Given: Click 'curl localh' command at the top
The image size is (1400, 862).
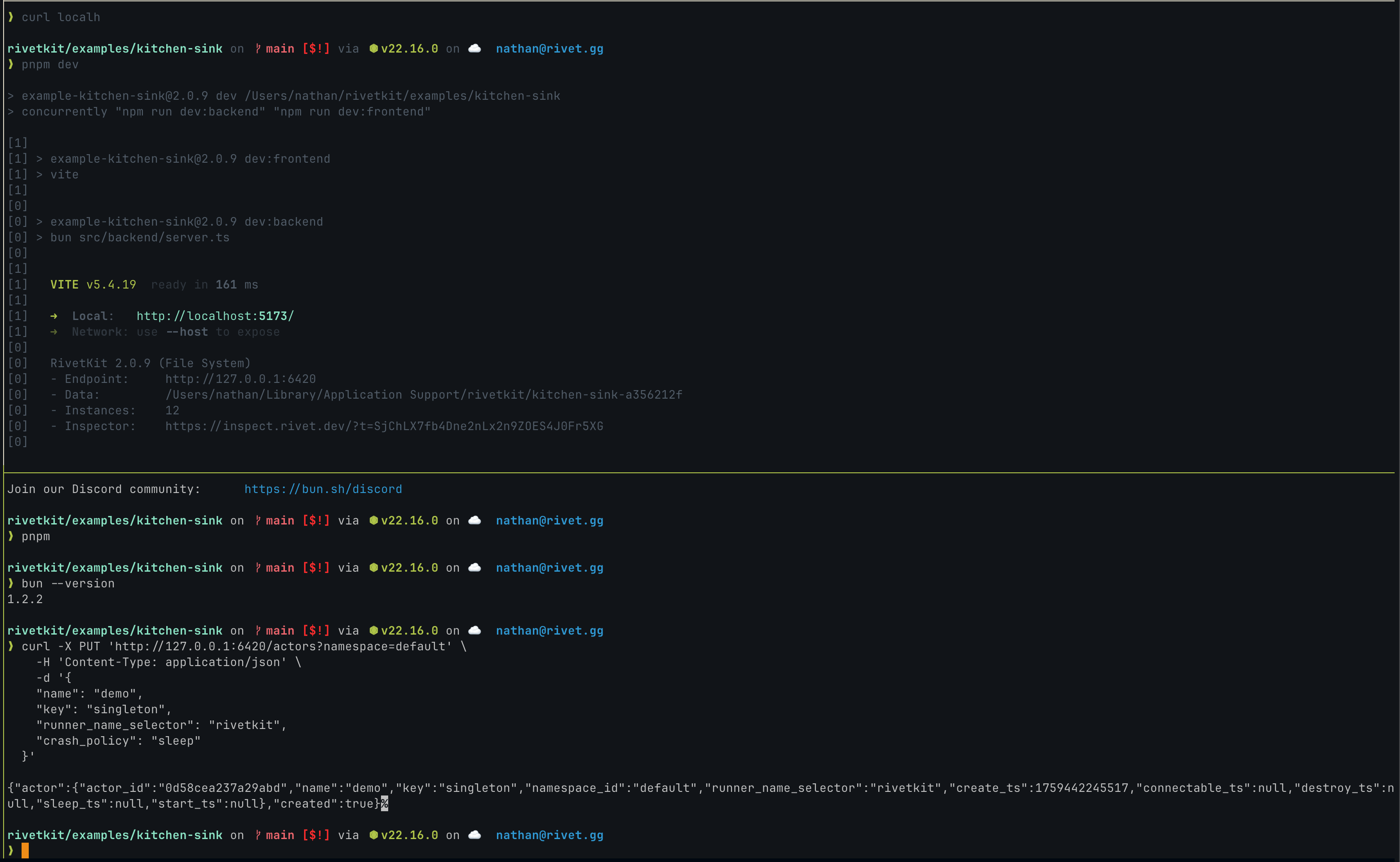Looking at the screenshot, I should click(61, 17).
